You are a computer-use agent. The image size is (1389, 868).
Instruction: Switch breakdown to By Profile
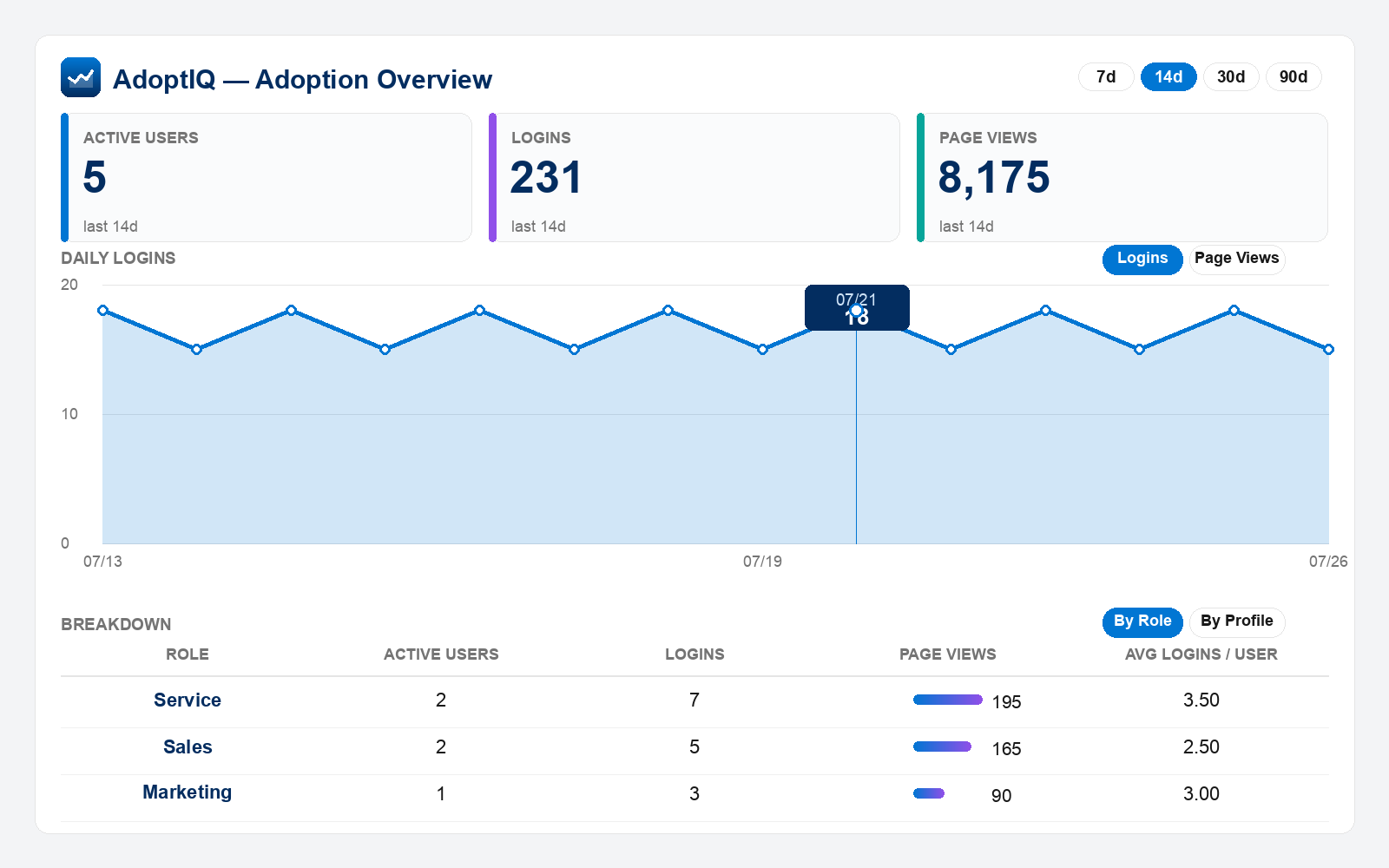point(1236,621)
